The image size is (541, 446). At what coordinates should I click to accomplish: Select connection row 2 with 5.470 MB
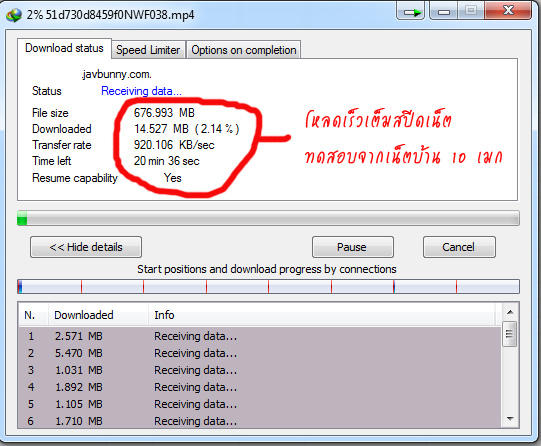259,353
